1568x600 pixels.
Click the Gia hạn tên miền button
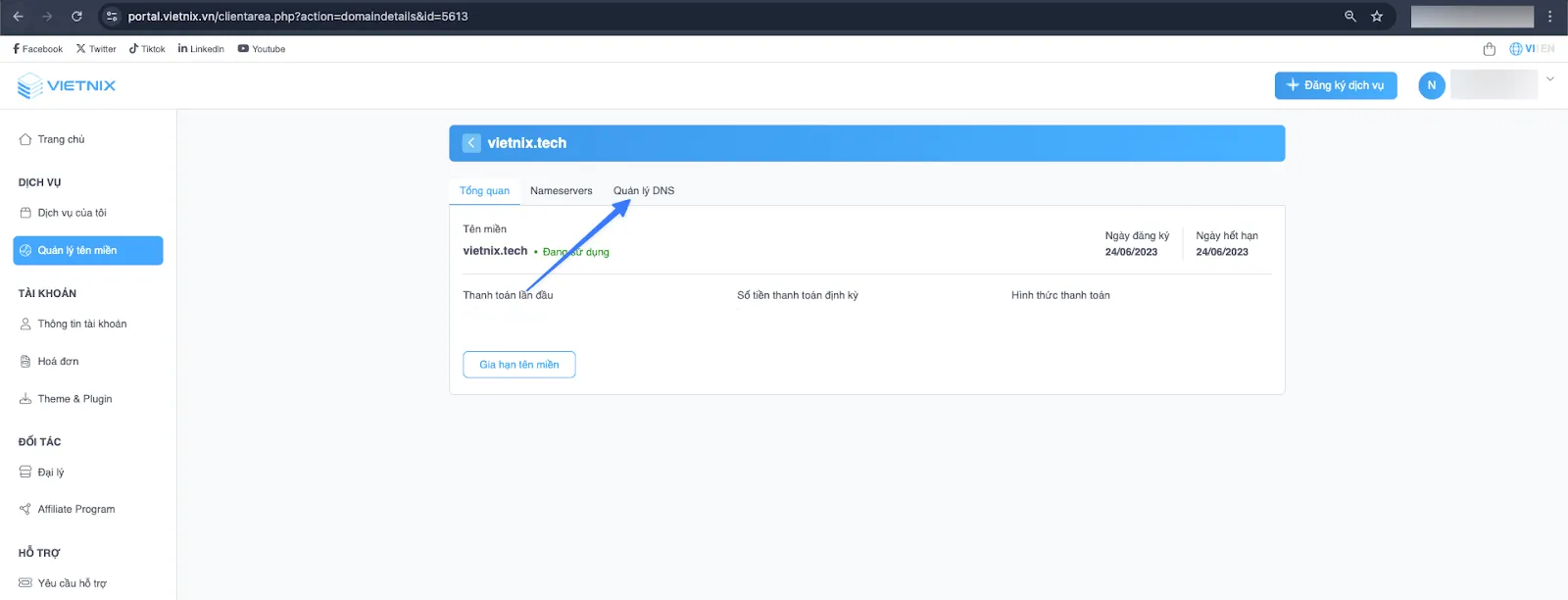click(518, 365)
